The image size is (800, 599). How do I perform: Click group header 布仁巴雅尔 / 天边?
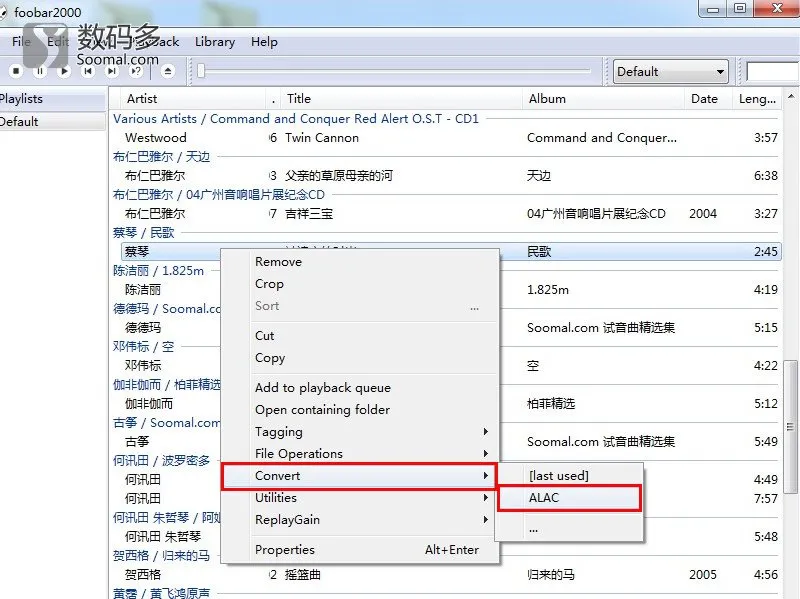pyautogui.click(x=162, y=157)
